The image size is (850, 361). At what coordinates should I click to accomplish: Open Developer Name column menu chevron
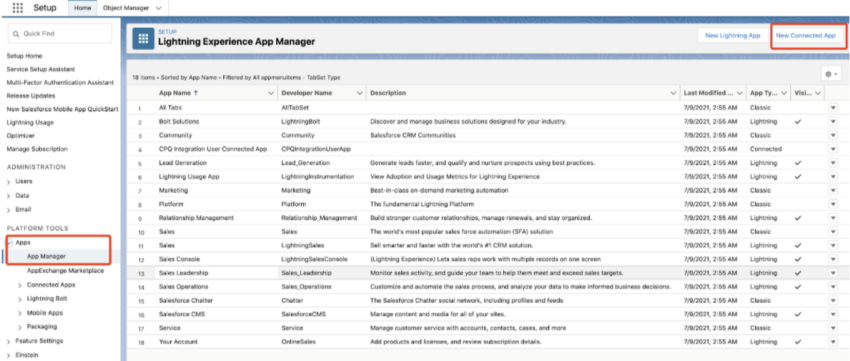click(359, 93)
